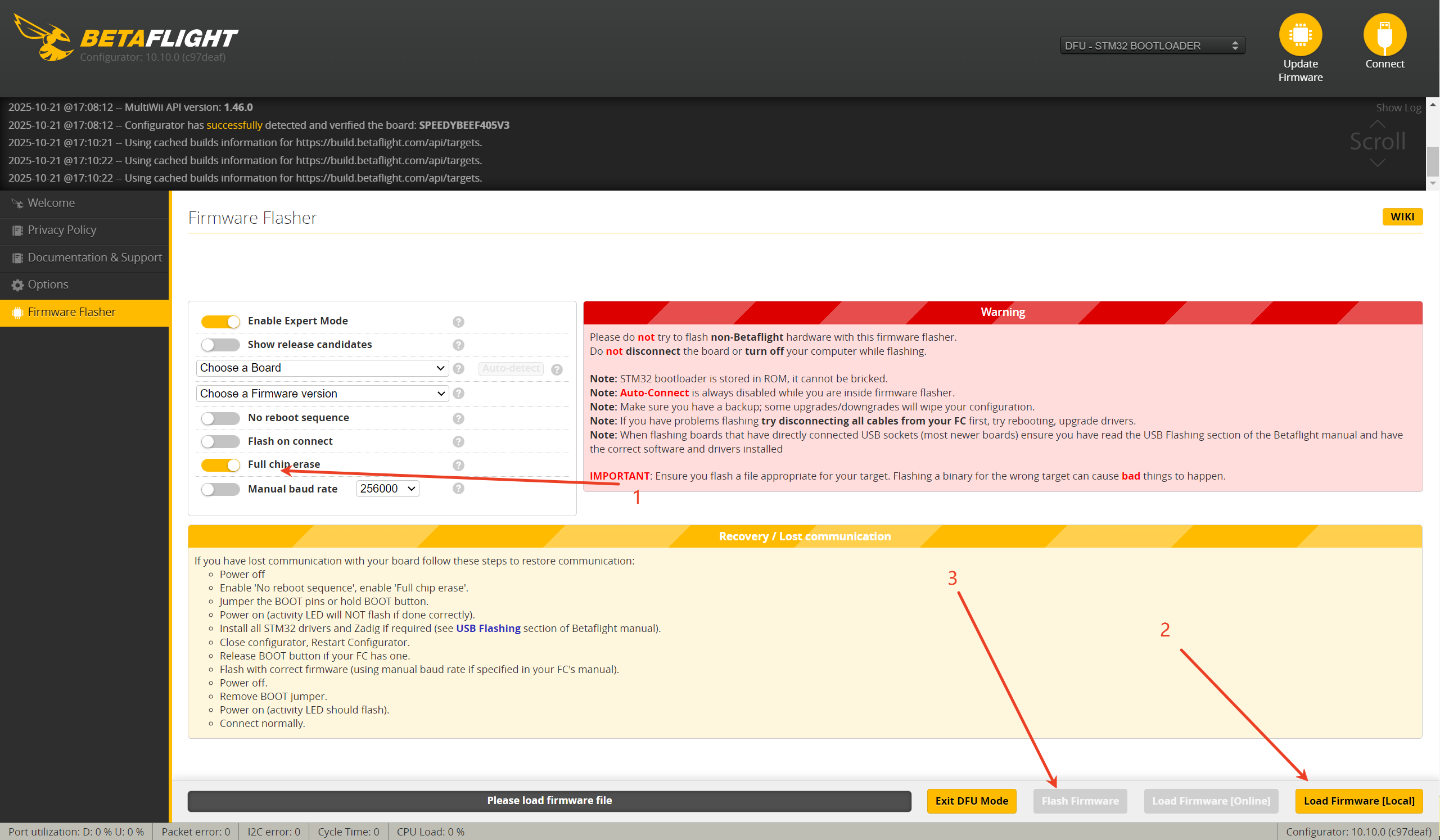Screen dimensions: 1440x840
Task: Click the log panel scrollbar thumb
Action: [x=1432, y=161]
